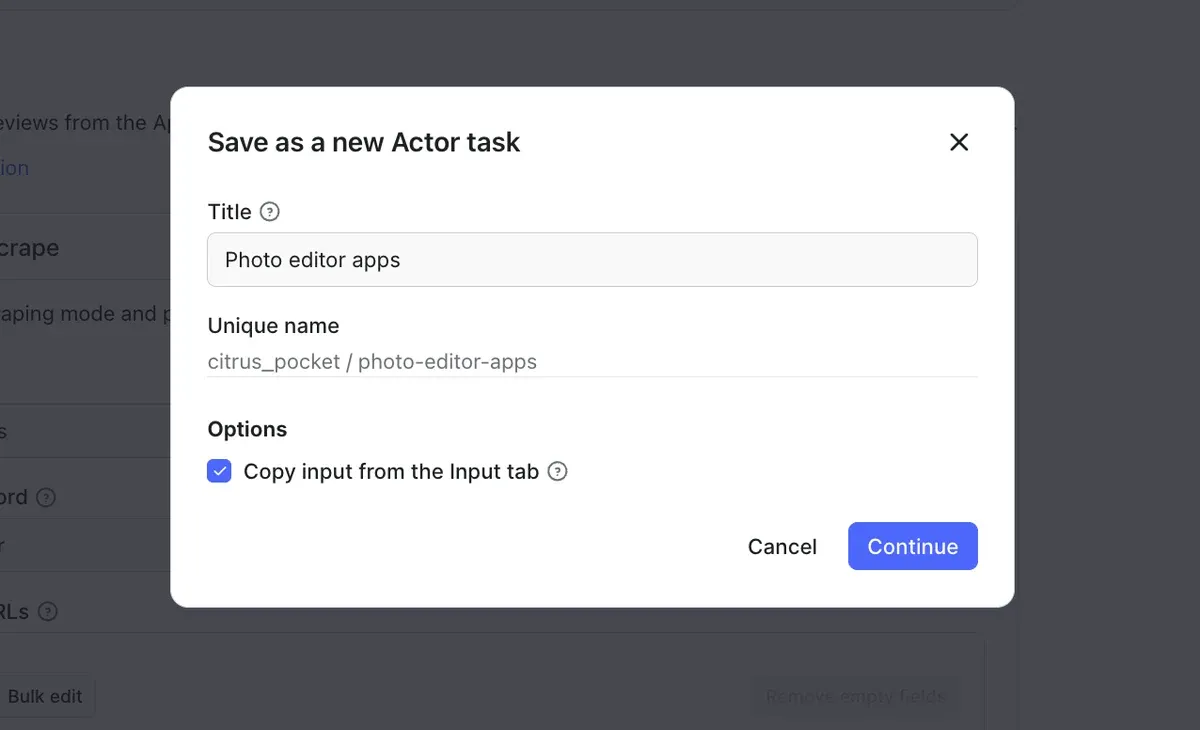Click the Bulk edit button behind the dialog
The height and width of the screenshot is (730, 1200).
[45, 696]
